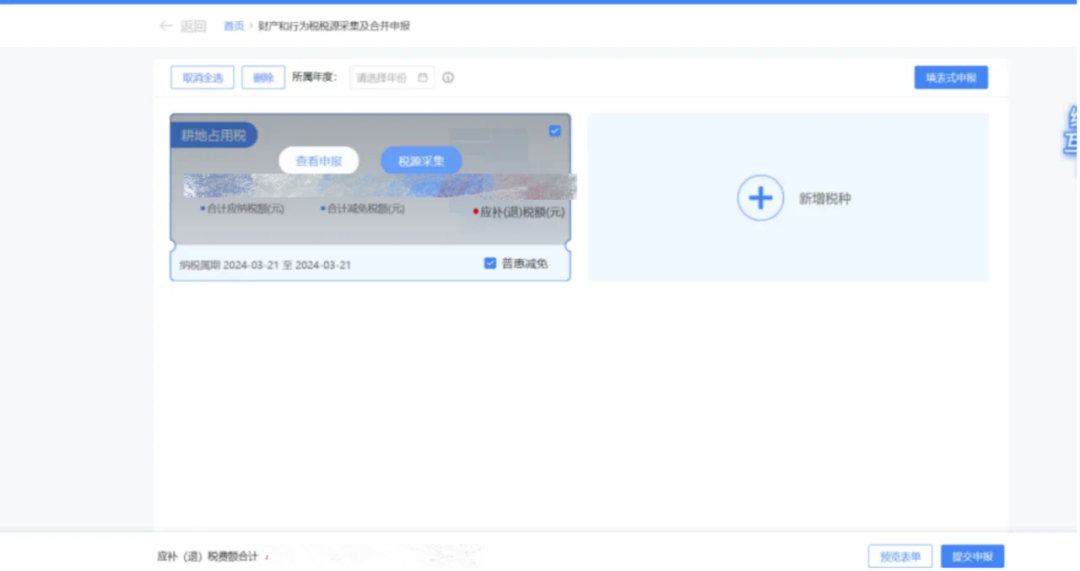
Task: Go to 首页 in breadcrumb
Action: click(234, 26)
